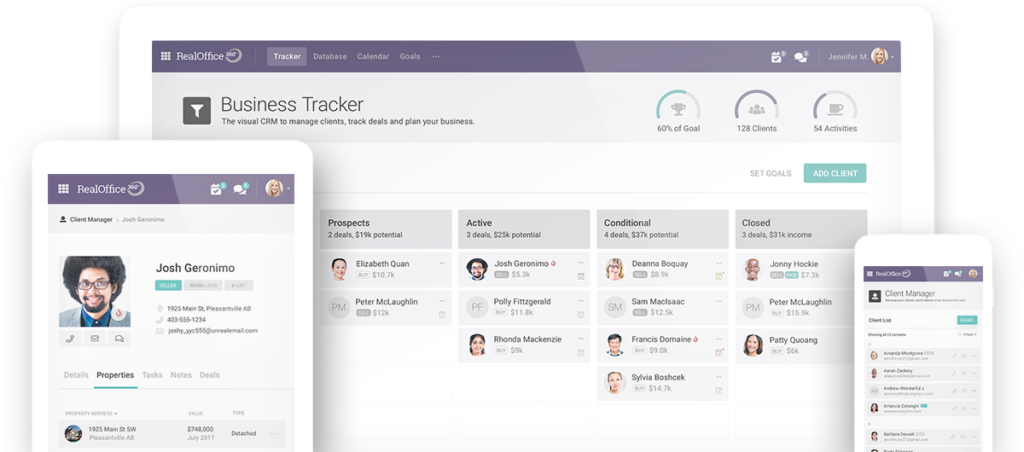1024x452 pixels.
Task: Click calendar icon on Prospects Peter McLaughlin card
Action: (442, 314)
